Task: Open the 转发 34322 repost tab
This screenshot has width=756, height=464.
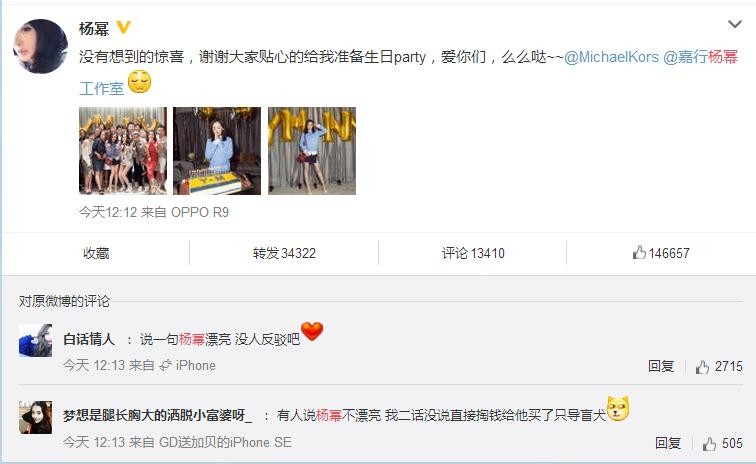Action: (x=284, y=253)
